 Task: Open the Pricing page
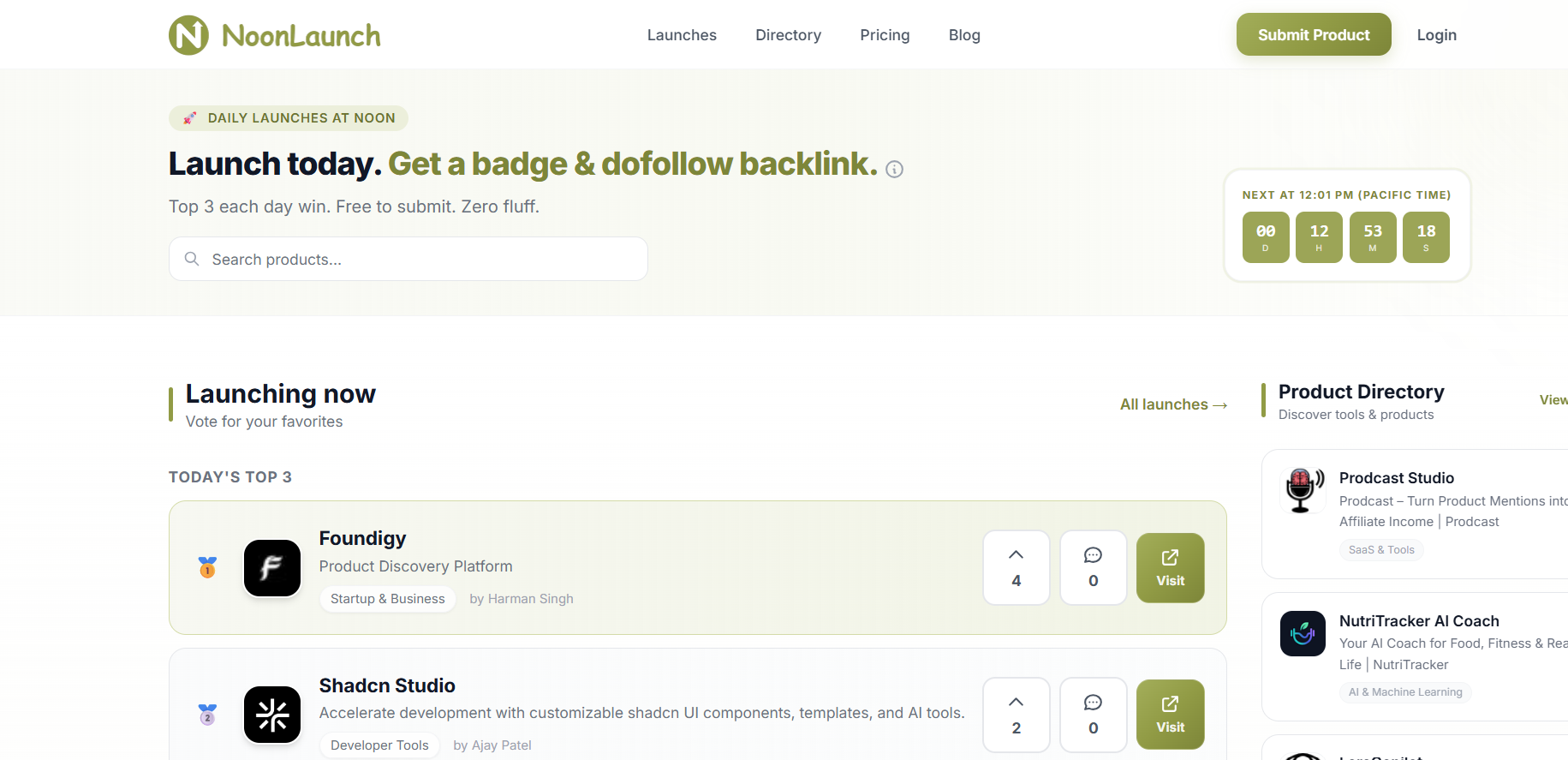pos(885,35)
